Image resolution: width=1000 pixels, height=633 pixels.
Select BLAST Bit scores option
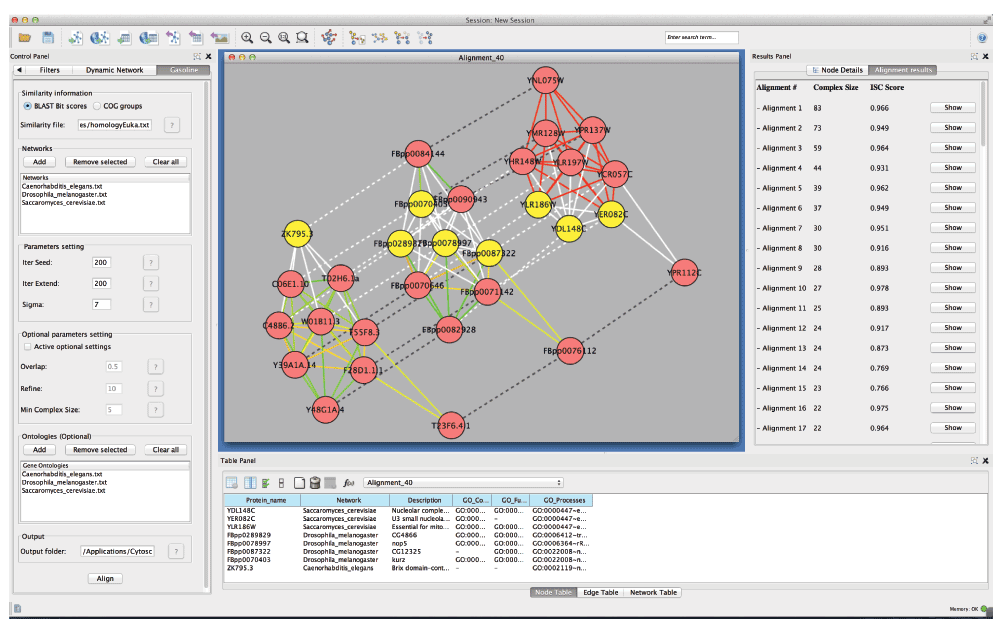pos(27,106)
